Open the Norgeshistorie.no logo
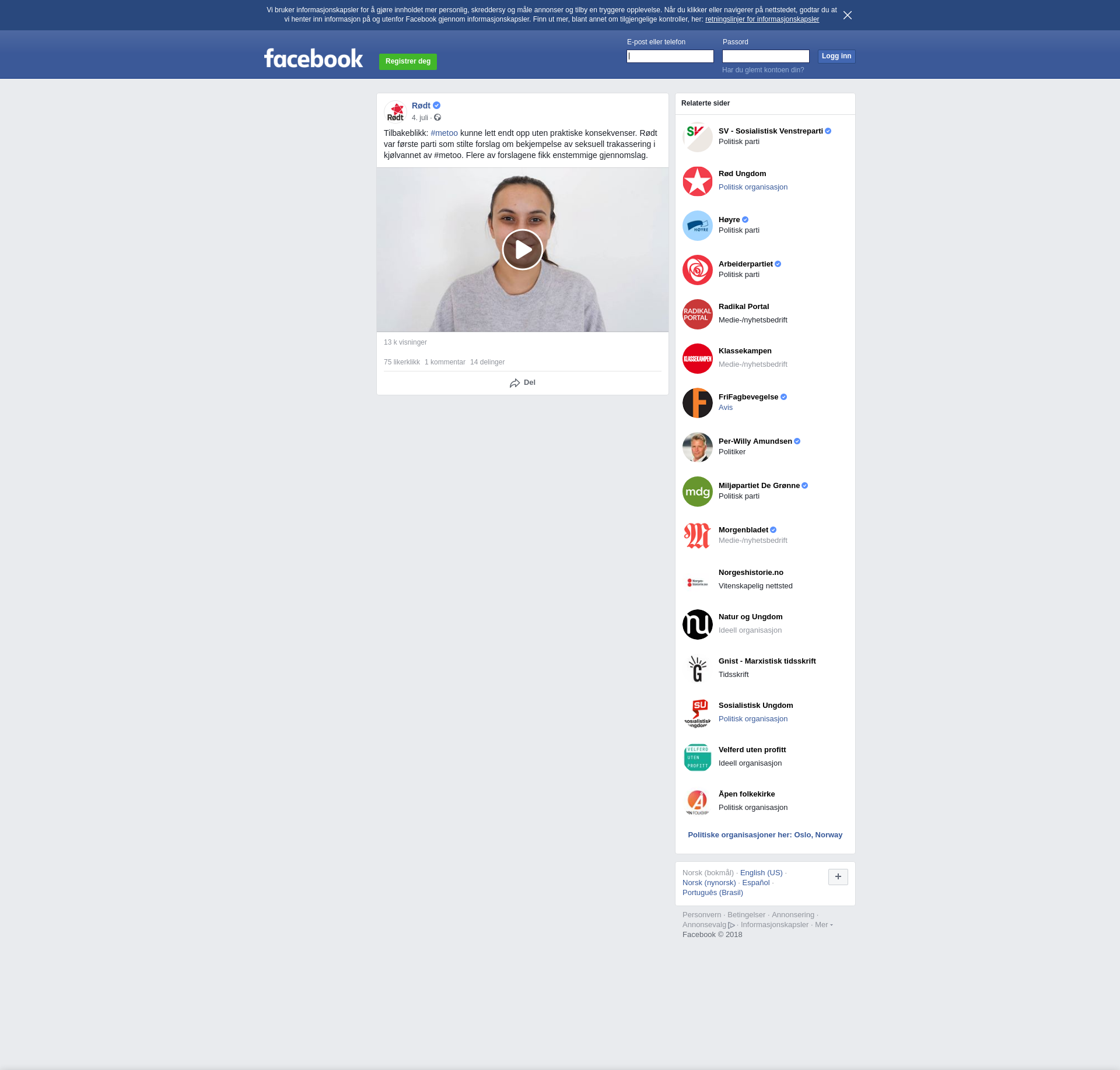The image size is (1120, 1070). (x=698, y=580)
